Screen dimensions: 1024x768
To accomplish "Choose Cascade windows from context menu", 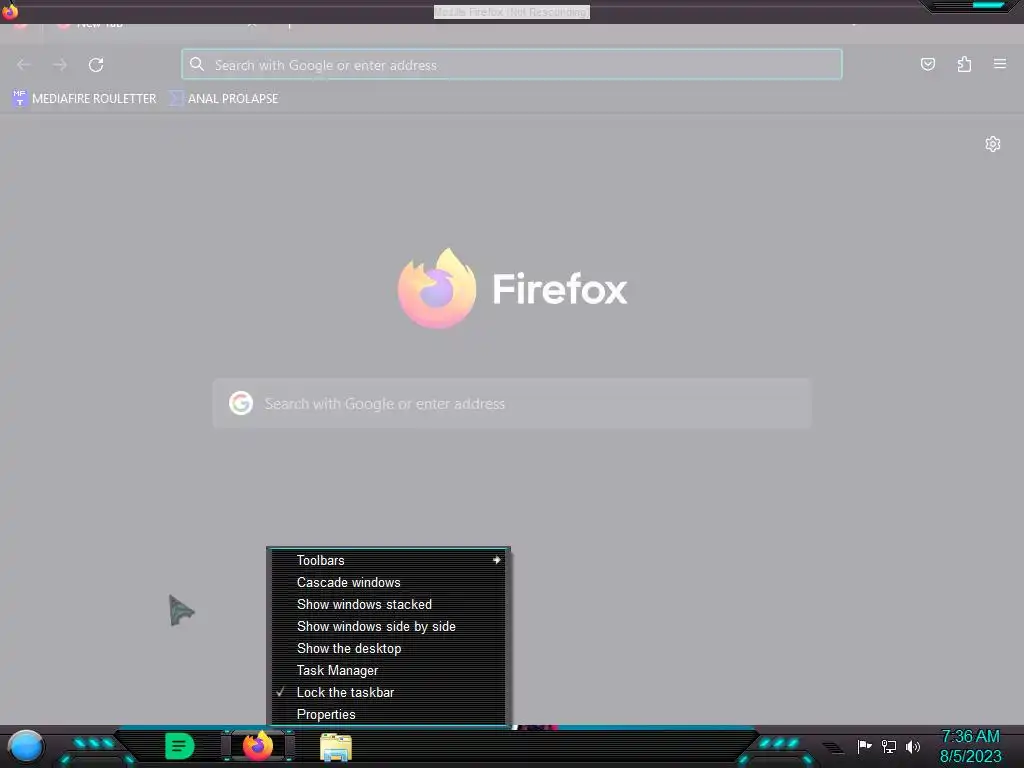I will (389, 583).
